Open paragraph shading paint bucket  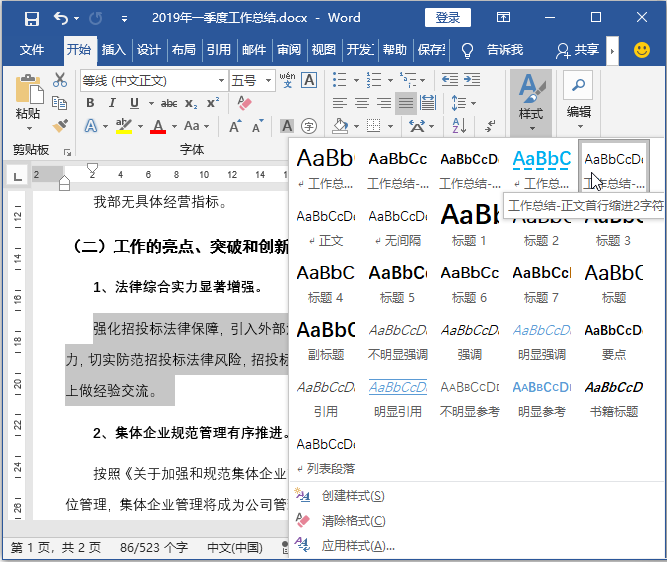[339, 126]
